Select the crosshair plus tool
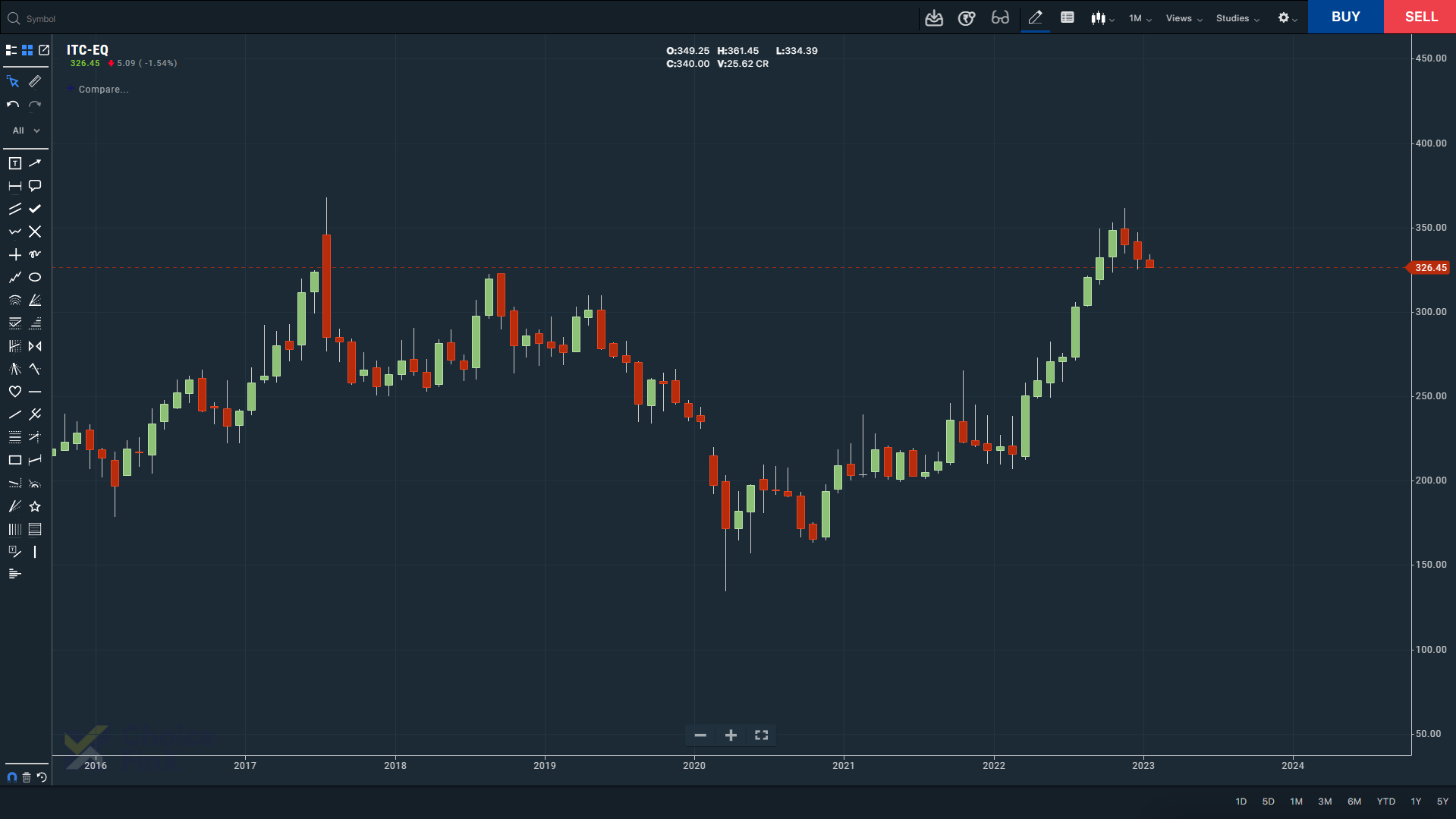 14,254
